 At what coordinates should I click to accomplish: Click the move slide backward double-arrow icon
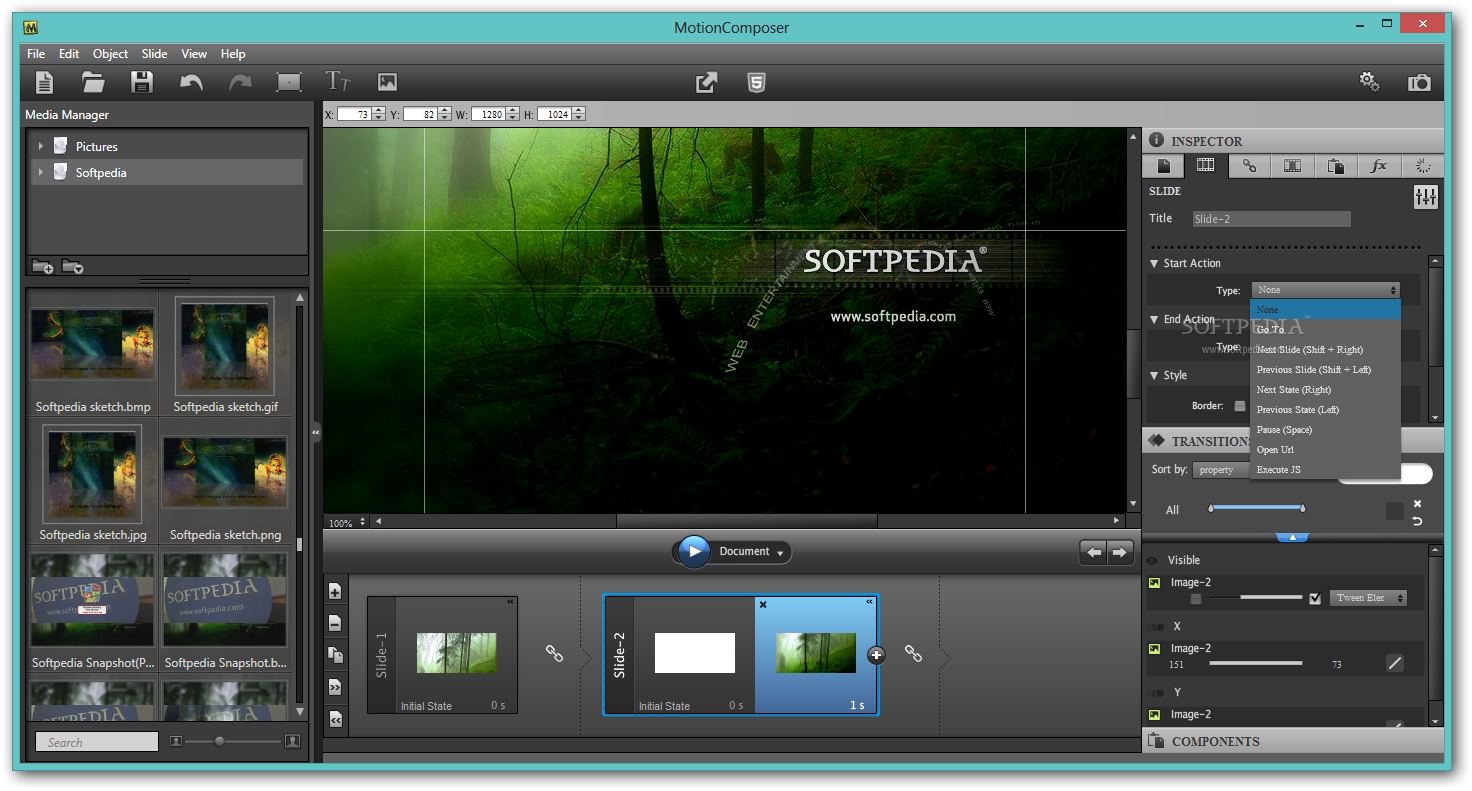click(x=335, y=719)
